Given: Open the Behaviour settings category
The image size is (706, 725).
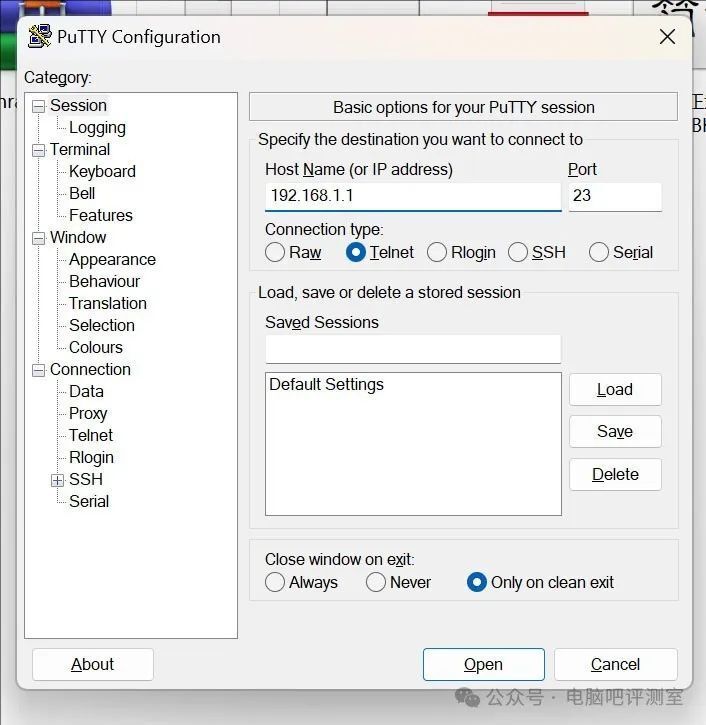Looking at the screenshot, I should (x=104, y=281).
